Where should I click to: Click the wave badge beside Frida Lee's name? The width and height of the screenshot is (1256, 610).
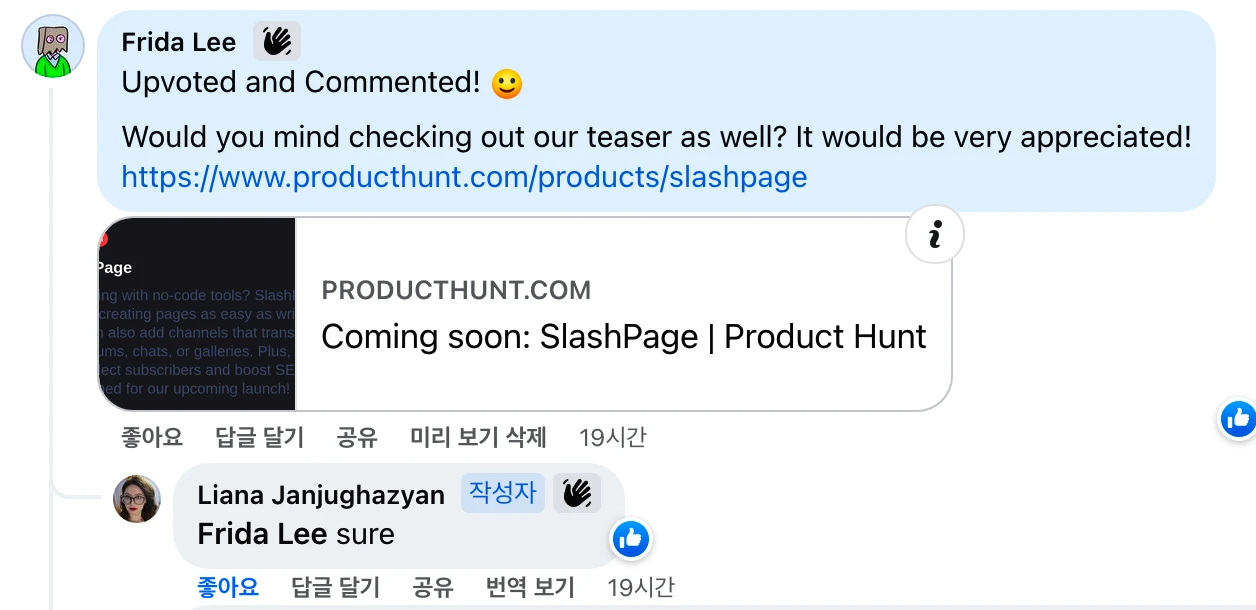pos(276,42)
